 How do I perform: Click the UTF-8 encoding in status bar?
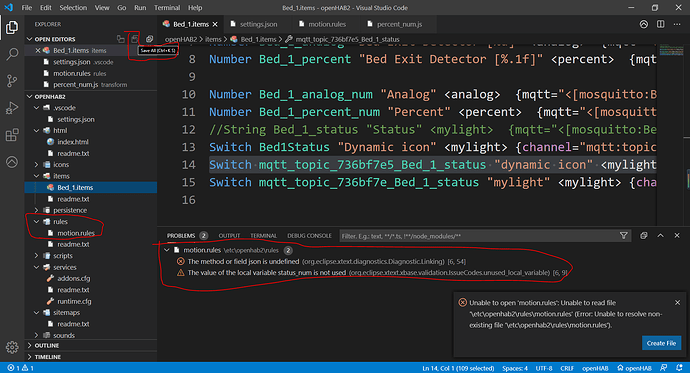click(543, 368)
